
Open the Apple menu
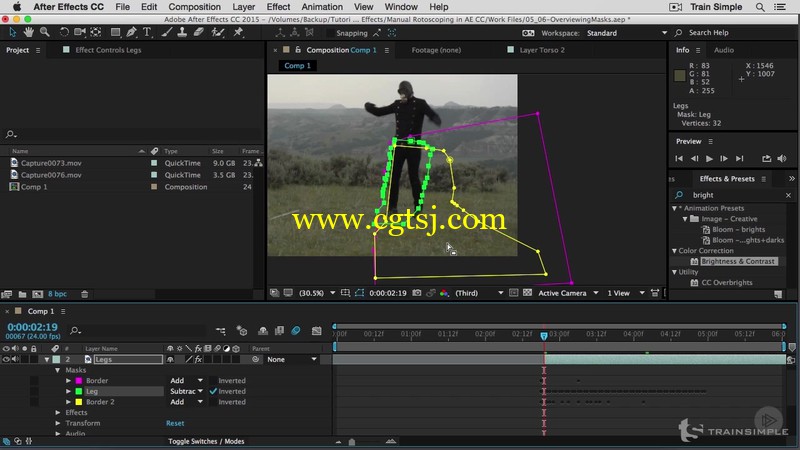17,7
